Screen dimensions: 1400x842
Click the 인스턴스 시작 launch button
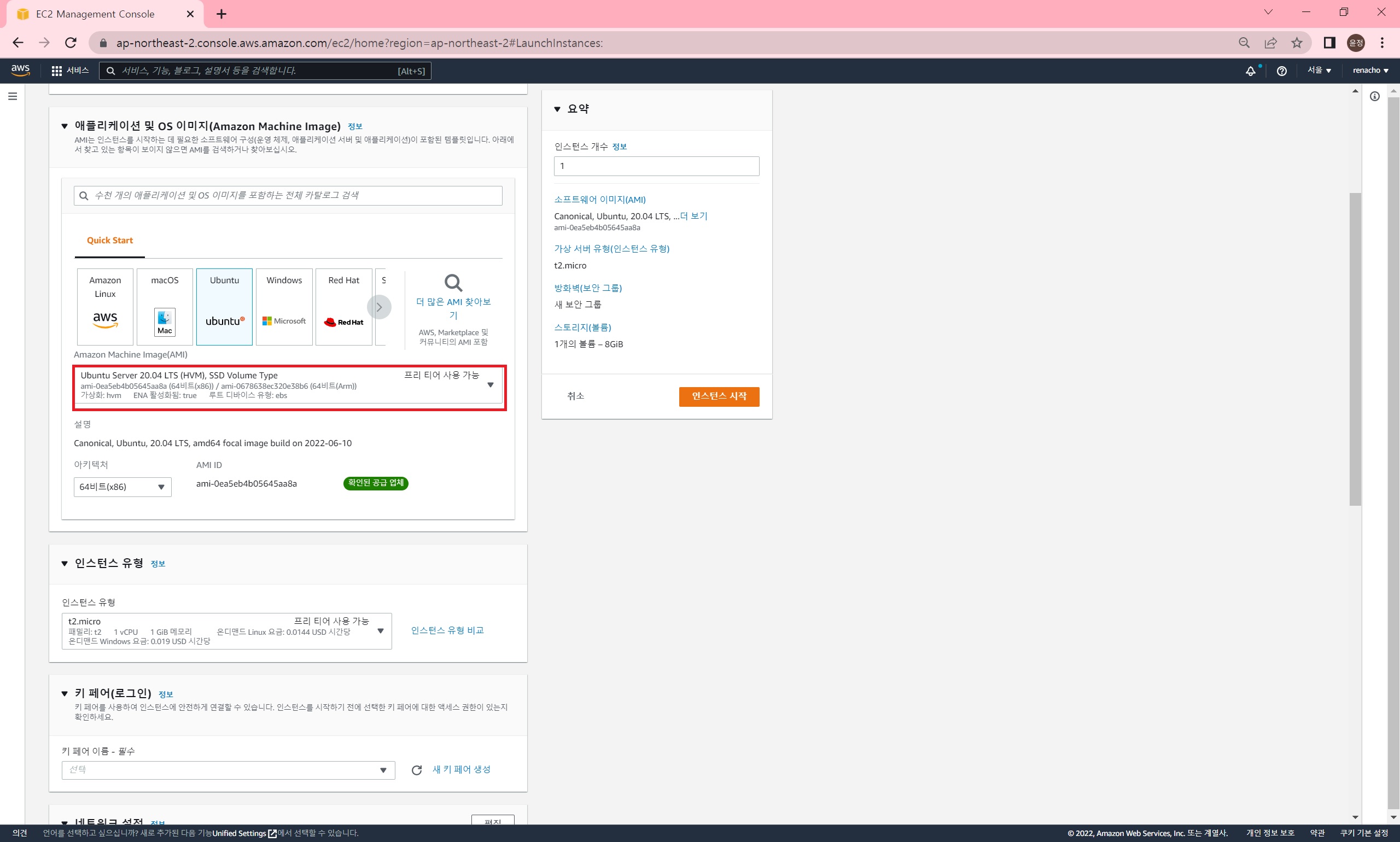pos(719,396)
